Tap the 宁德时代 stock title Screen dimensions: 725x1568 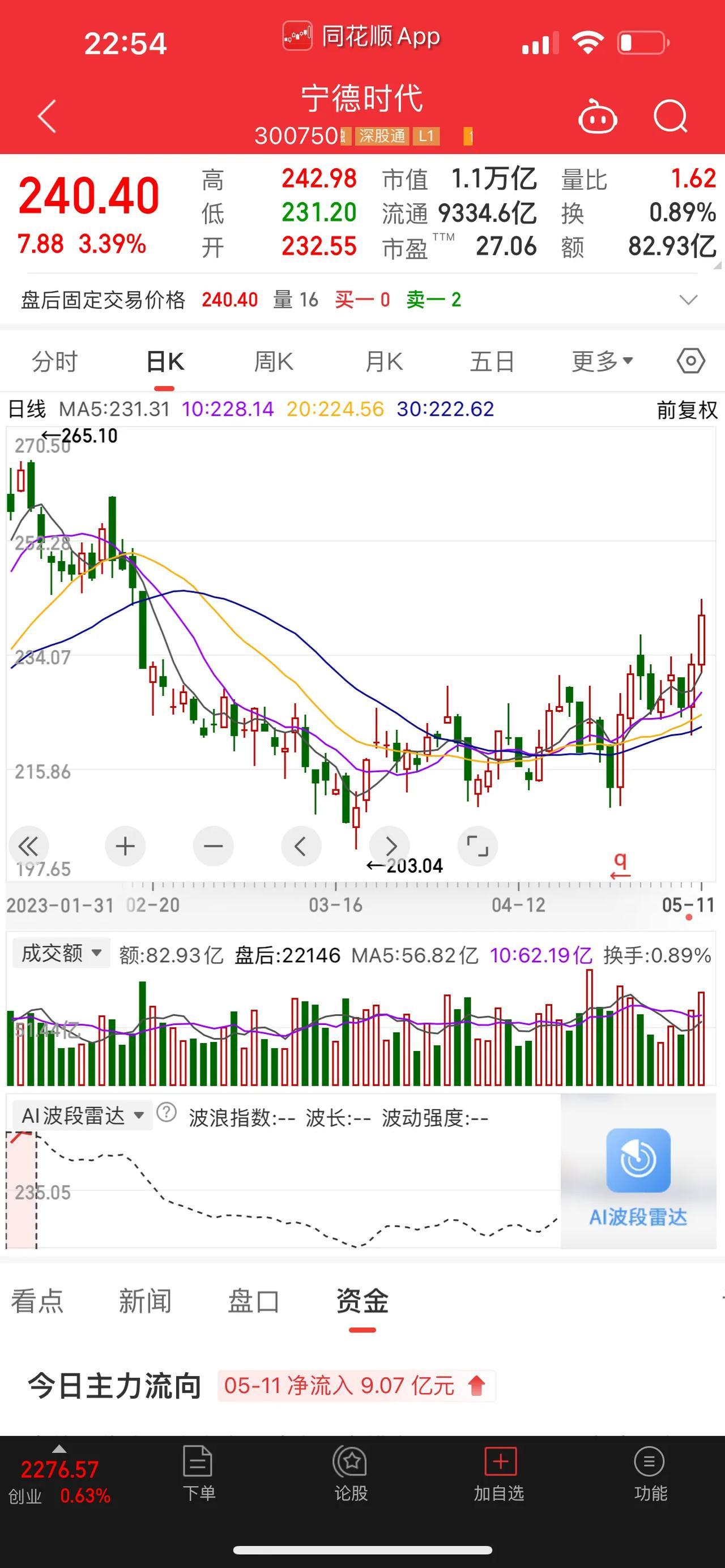[x=362, y=98]
